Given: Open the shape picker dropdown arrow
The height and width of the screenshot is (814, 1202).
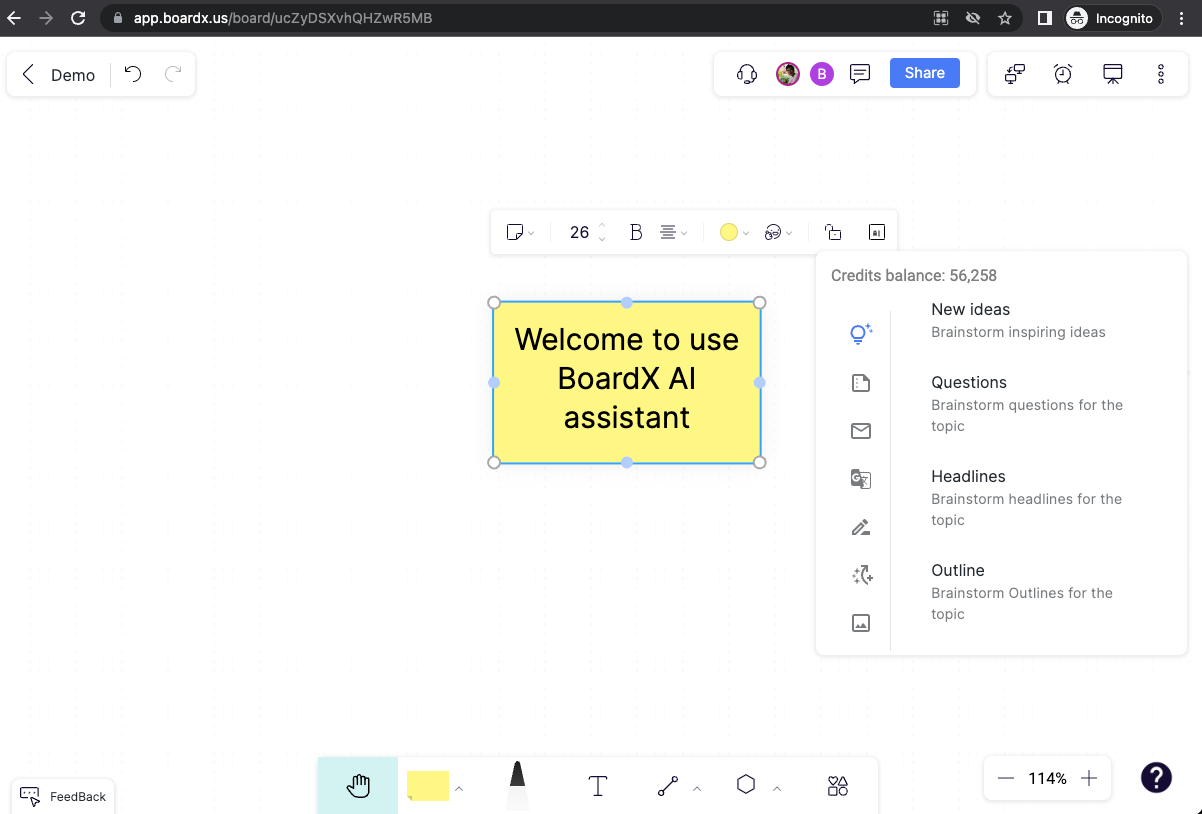Looking at the screenshot, I should click(x=775, y=789).
